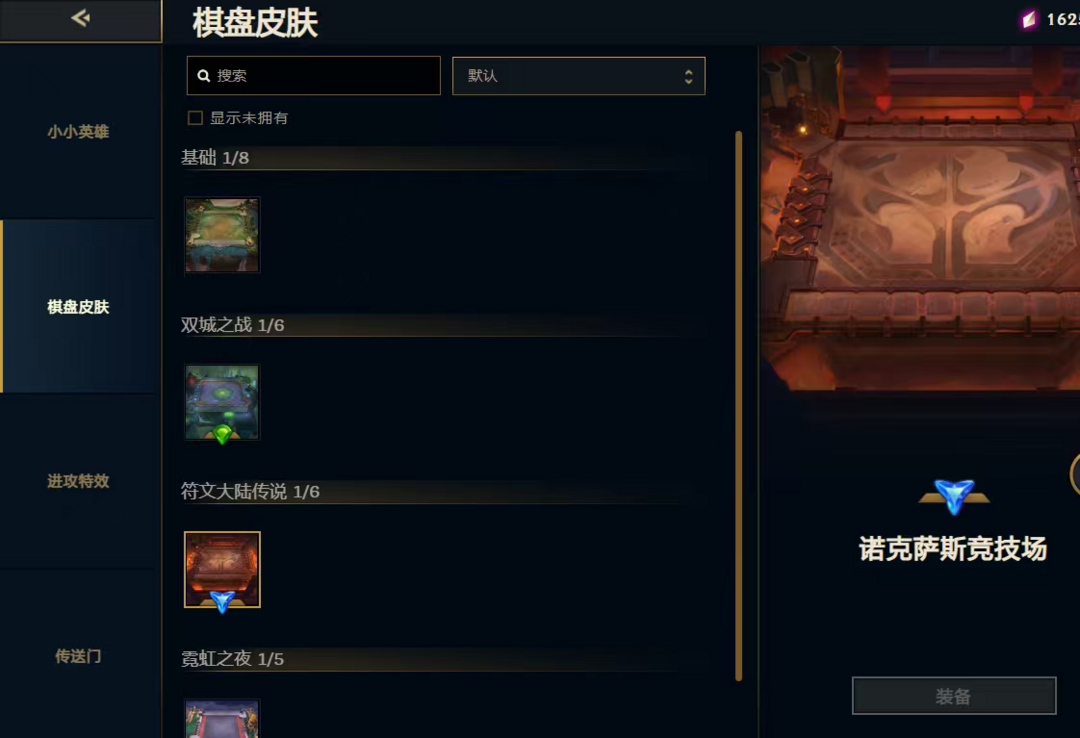Click the magnifier icon in search box
This screenshot has height=738, width=1080.
click(x=204, y=76)
